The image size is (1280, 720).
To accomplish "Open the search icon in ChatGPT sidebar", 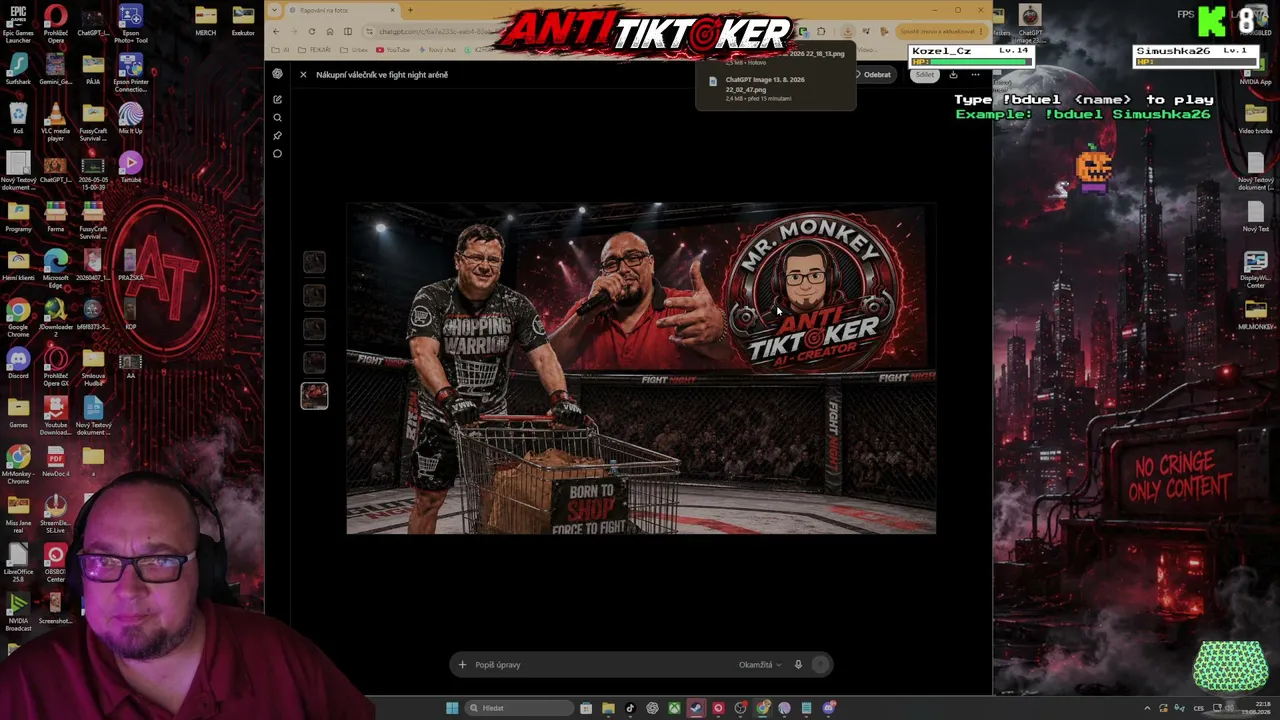I will click(277, 118).
